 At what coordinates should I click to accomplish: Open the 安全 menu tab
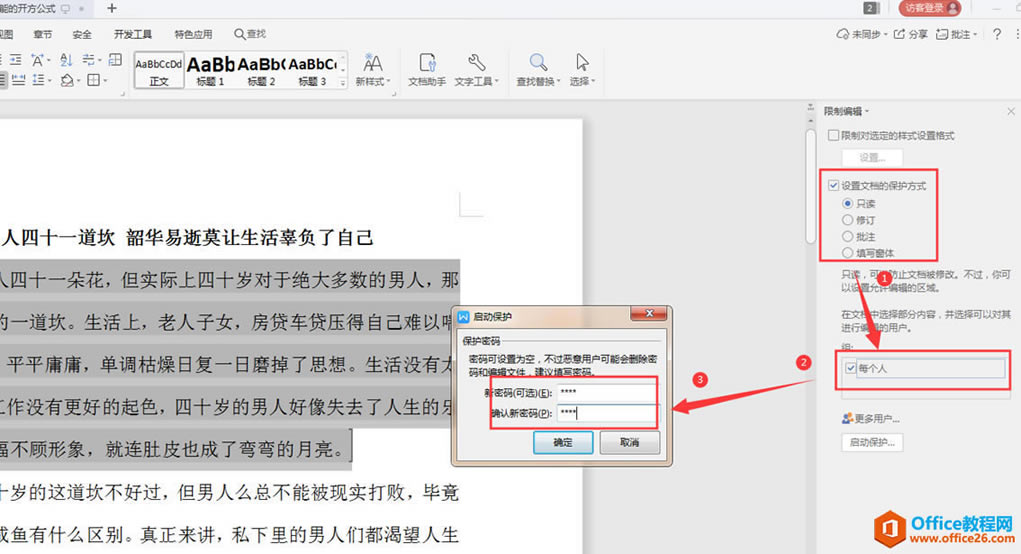(x=82, y=35)
